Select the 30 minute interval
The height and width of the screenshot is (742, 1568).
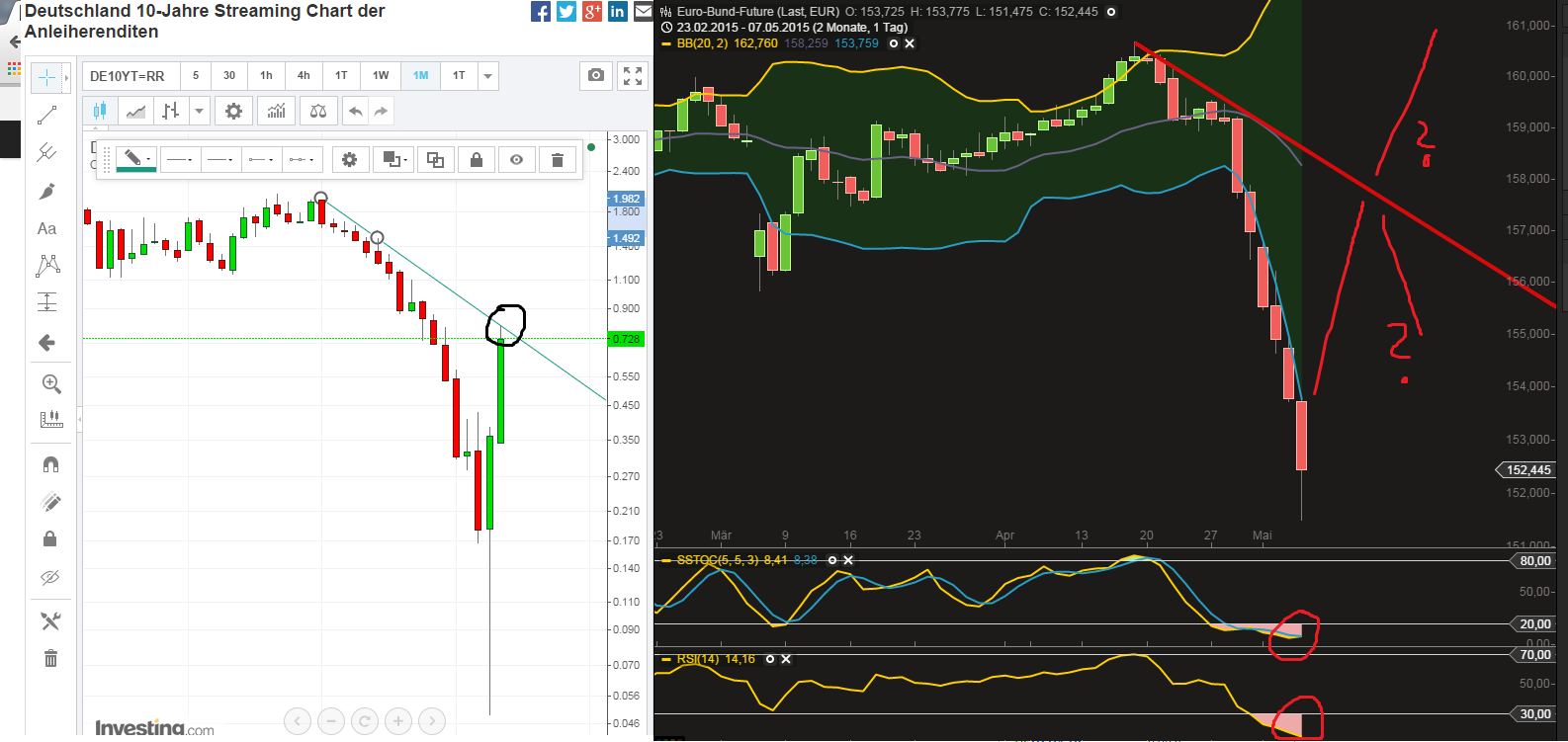[x=229, y=76]
